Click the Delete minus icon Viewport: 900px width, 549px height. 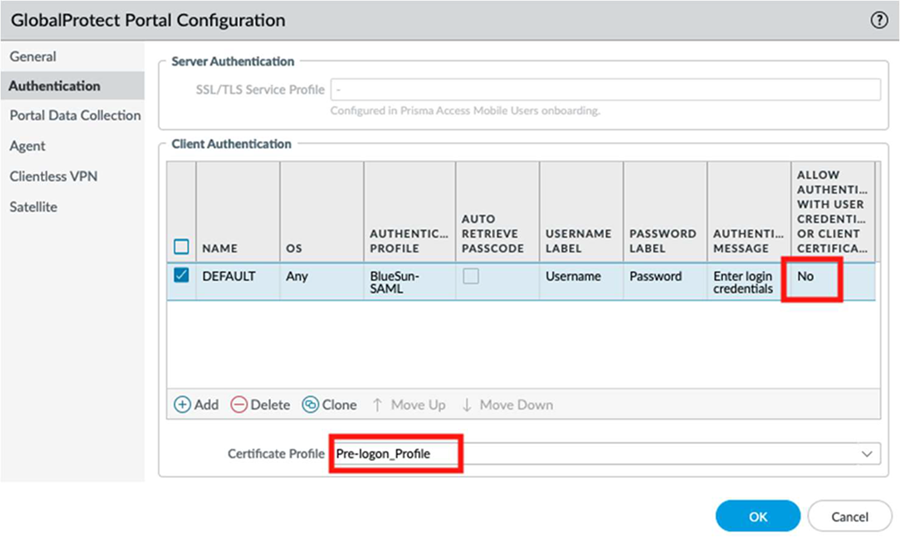239,405
